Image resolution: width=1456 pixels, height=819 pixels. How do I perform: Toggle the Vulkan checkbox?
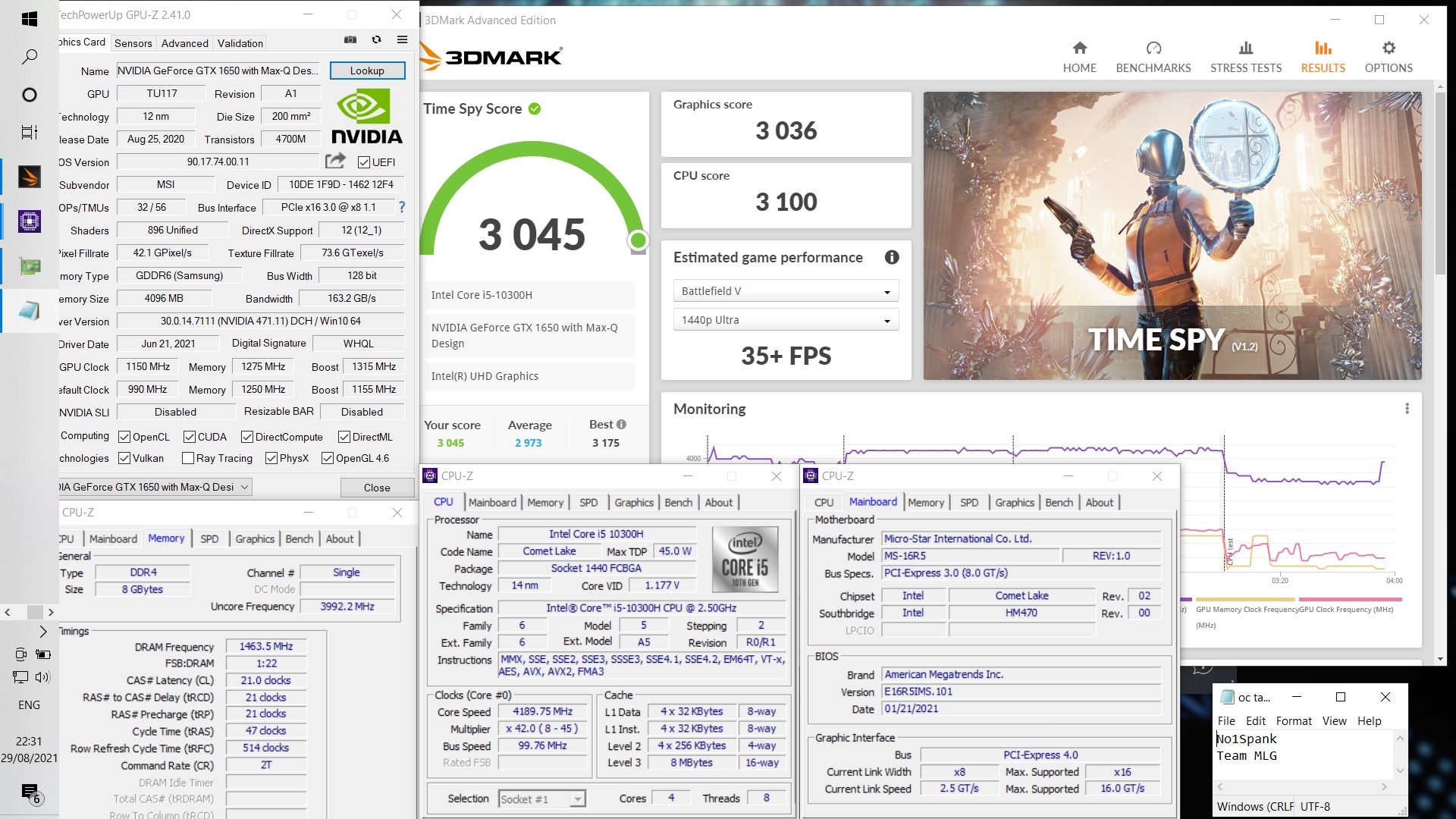124,458
